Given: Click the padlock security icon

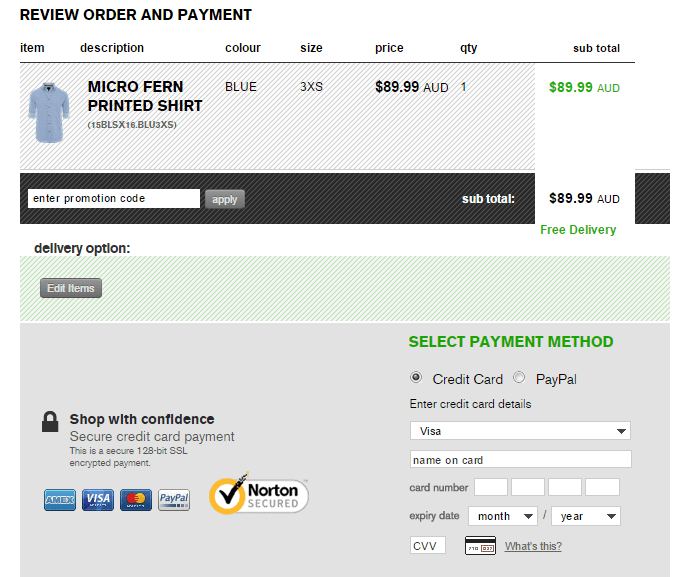Looking at the screenshot, I should (x=50, y=423).
